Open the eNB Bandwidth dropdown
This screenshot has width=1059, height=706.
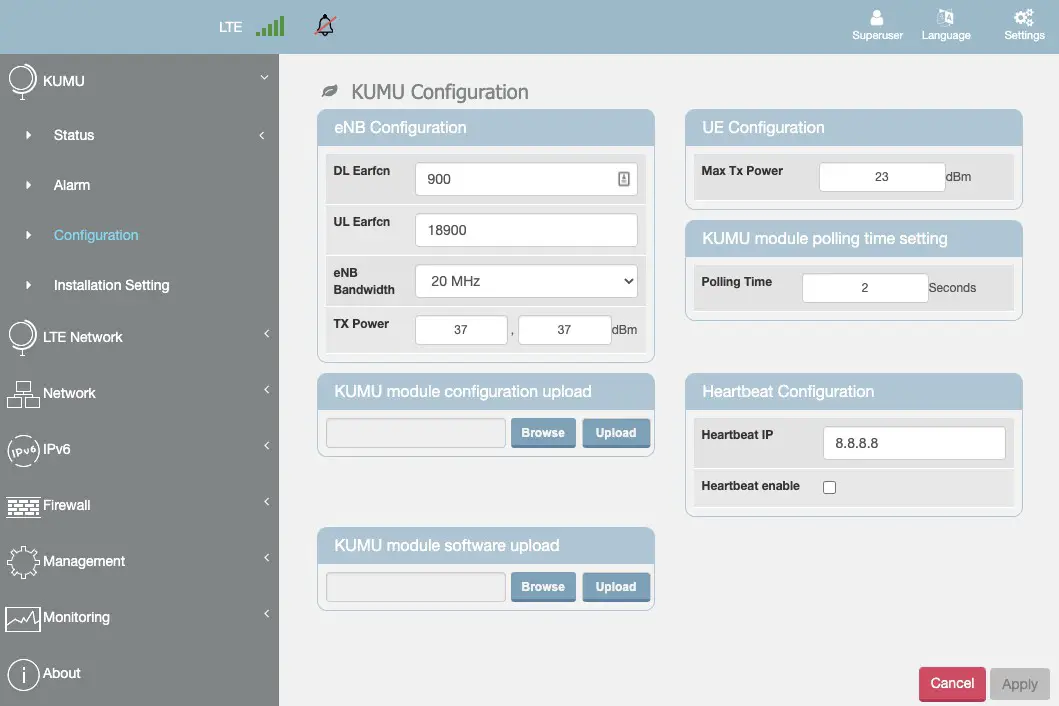[x=526, y=281]
